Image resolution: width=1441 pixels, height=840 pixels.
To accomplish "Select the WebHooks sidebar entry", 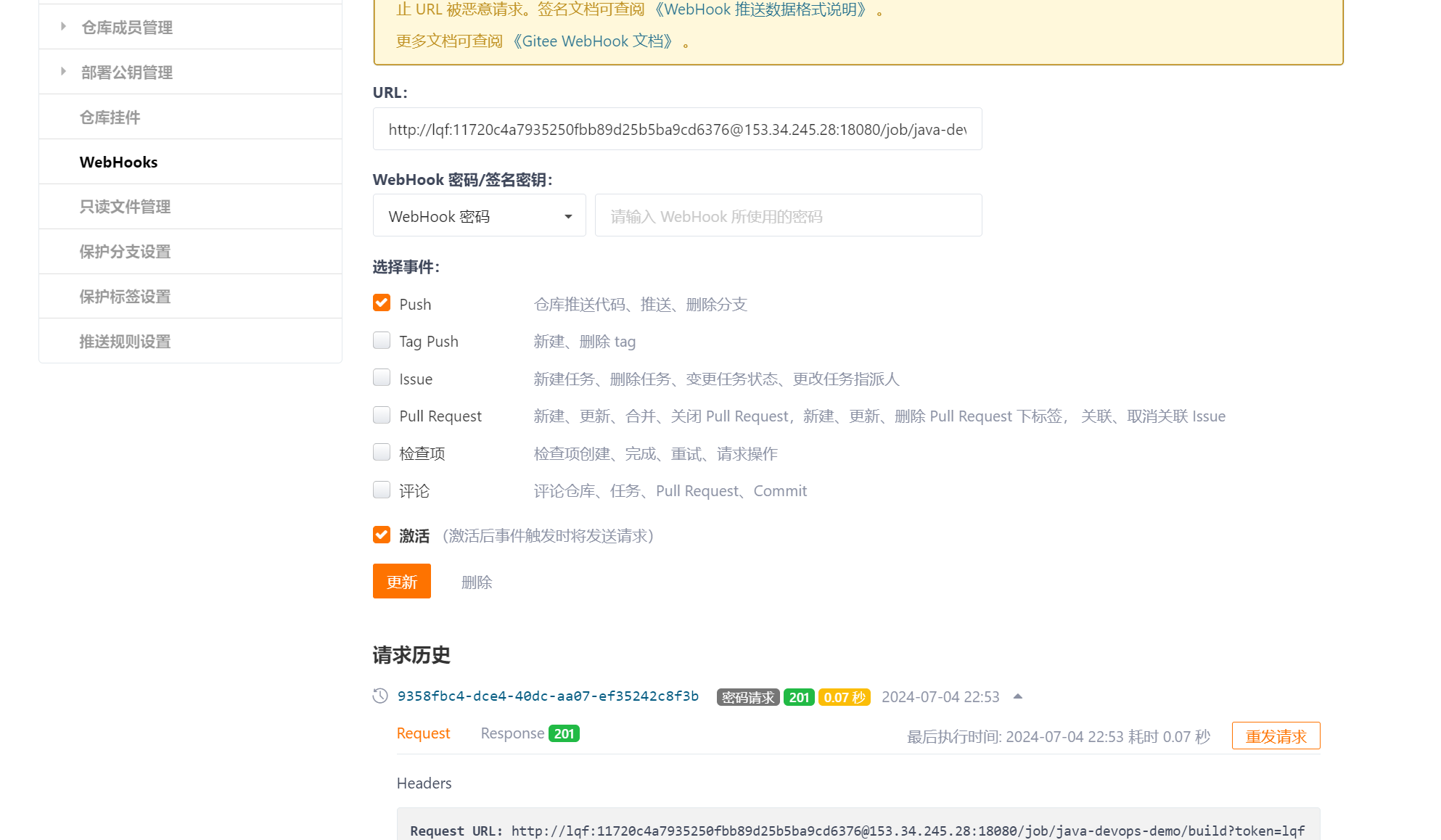I will point(118,162).
